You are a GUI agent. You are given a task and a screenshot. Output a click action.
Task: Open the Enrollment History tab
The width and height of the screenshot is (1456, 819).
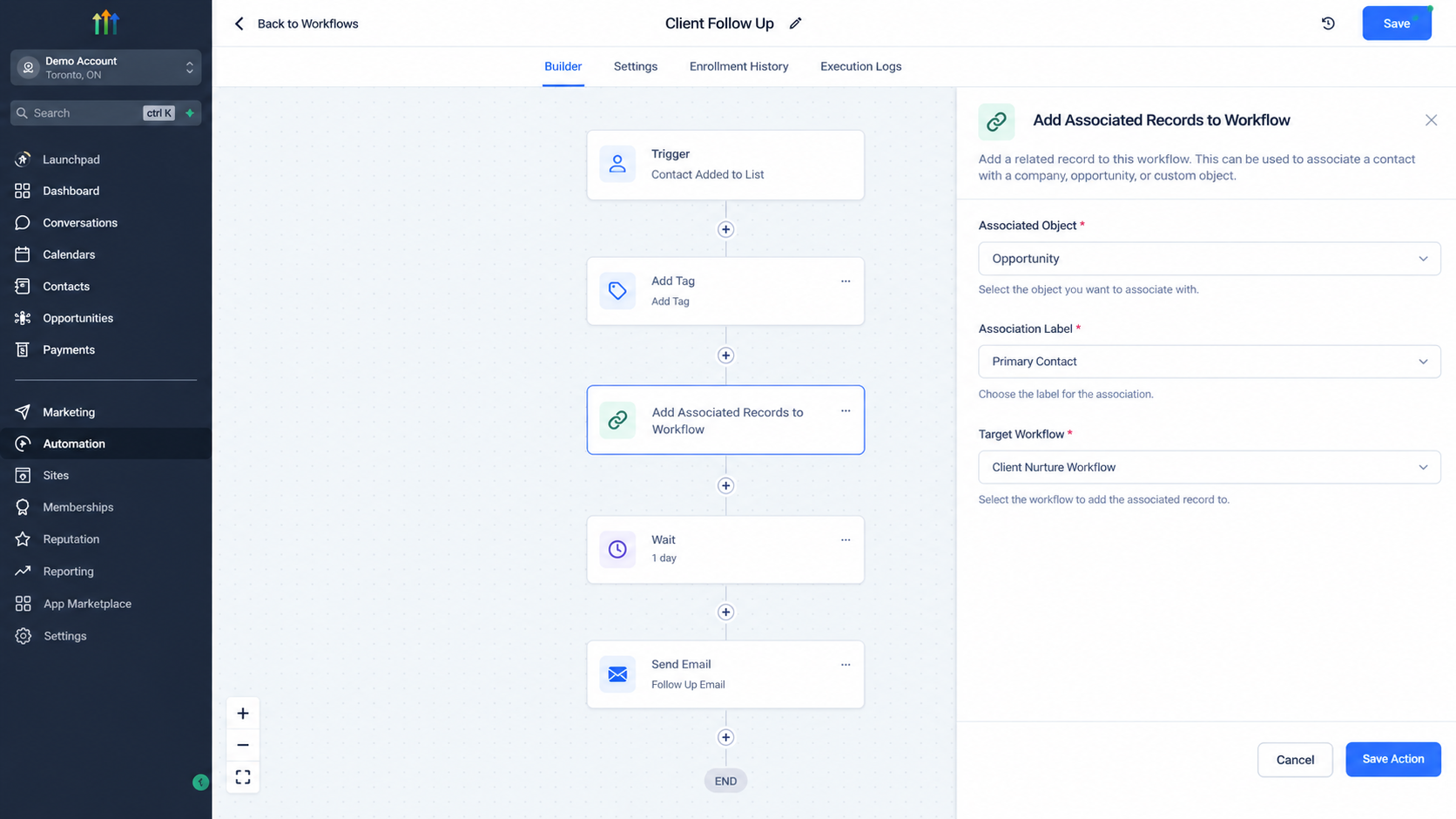tap(738, 66)
